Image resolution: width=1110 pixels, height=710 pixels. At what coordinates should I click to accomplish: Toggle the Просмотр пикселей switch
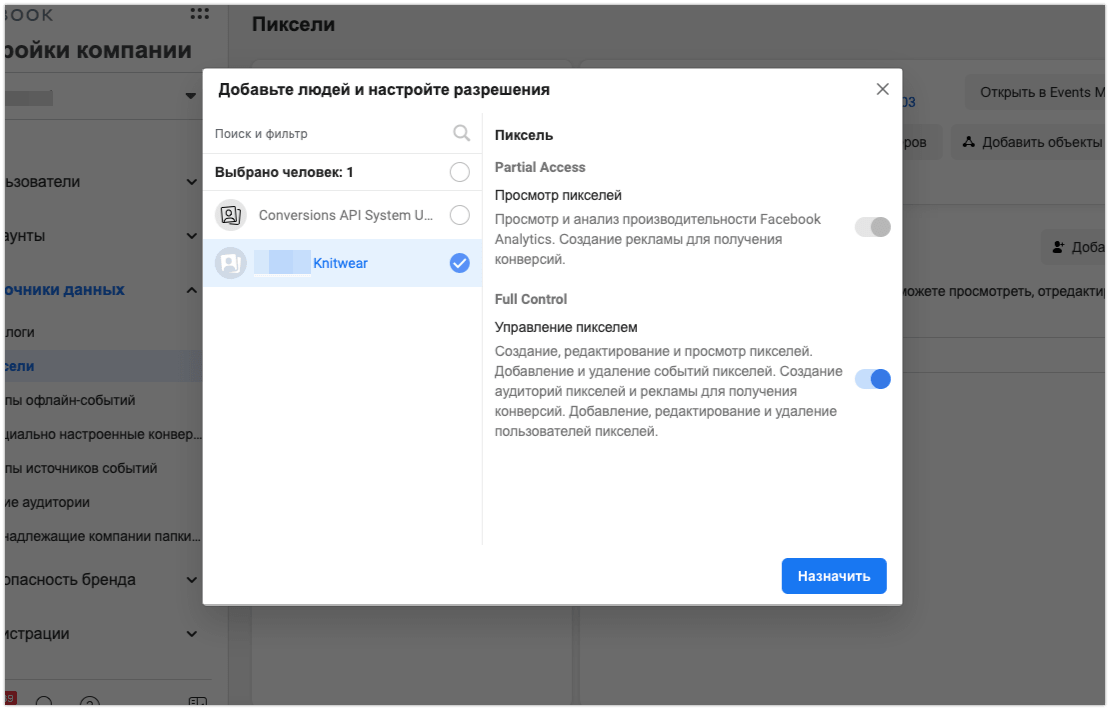[872, 227]
